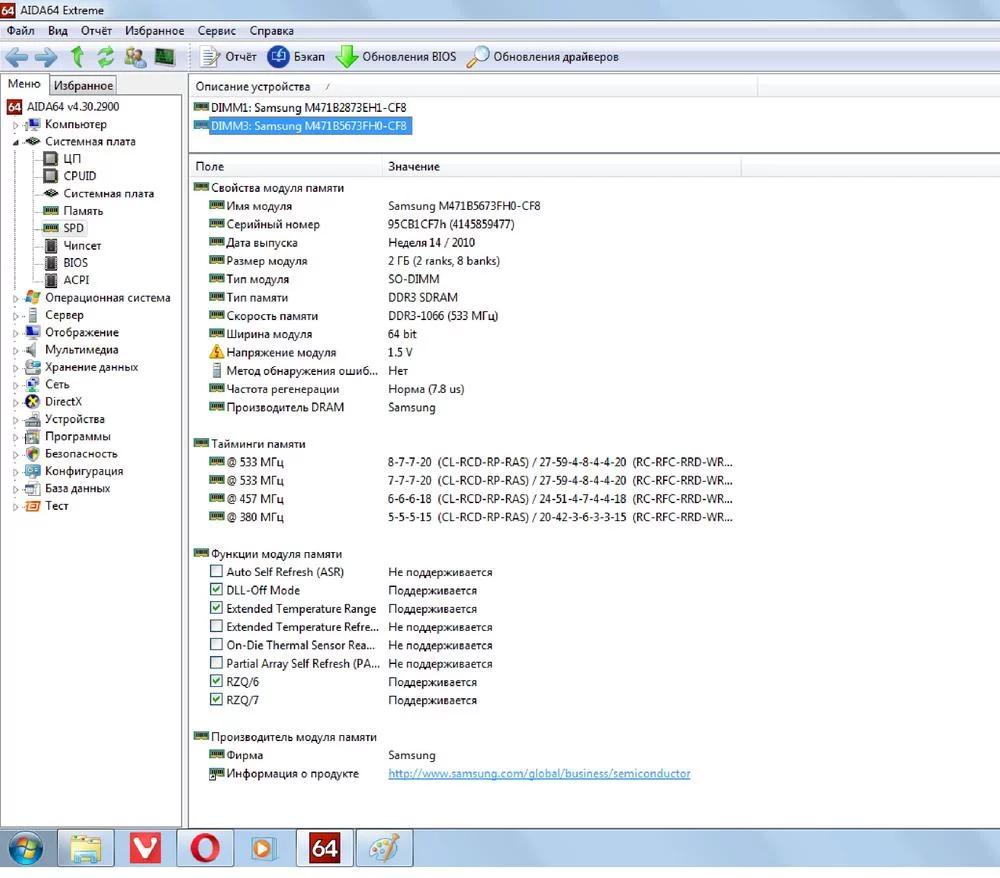Click the green Up arrow toolbar icon
The width and height of the screenshot is (1000, 878).
coord(77,57)
